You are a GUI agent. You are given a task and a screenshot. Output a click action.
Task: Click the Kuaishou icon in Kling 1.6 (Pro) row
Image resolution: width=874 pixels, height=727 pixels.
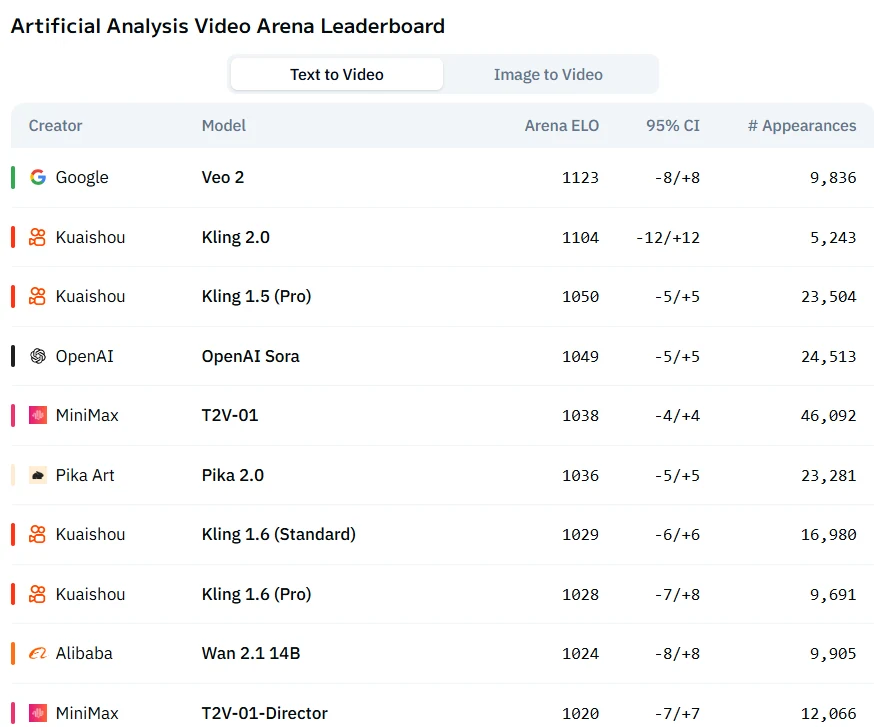[37, 594]
